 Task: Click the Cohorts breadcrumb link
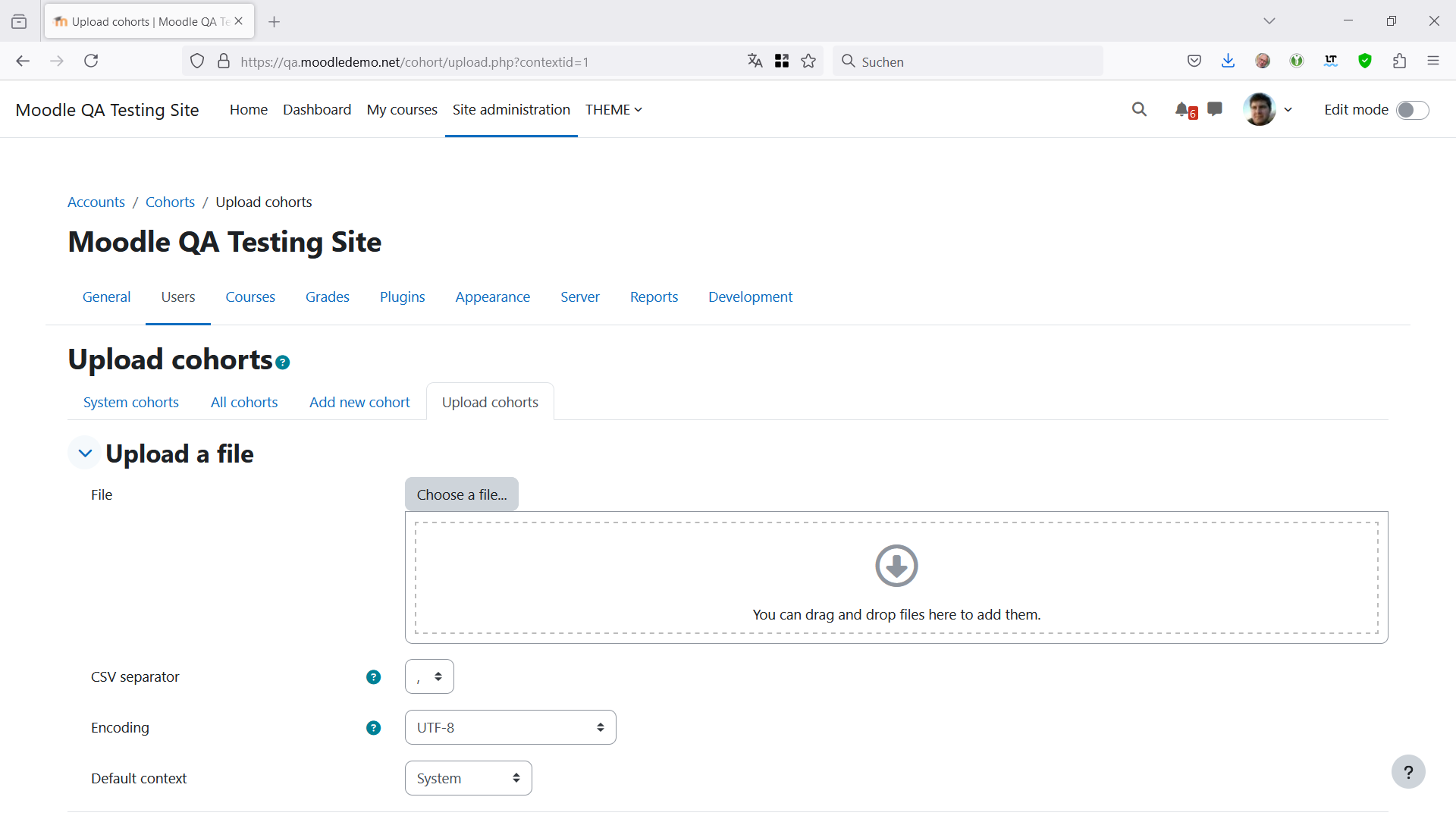[x=170, y=202]
